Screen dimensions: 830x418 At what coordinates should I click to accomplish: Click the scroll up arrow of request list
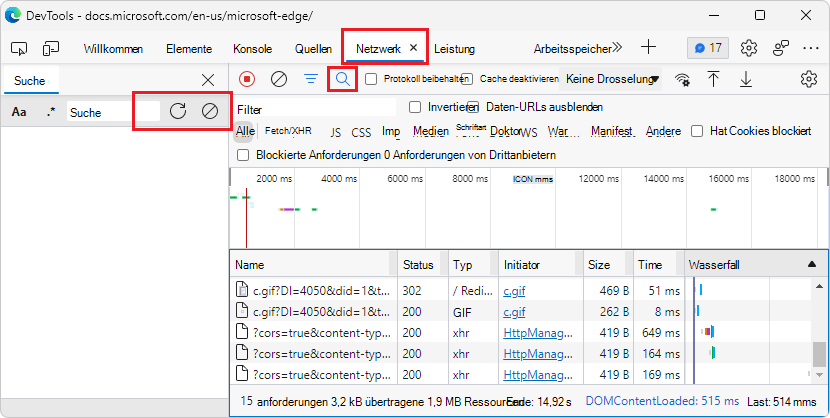(x=819, y=286)
